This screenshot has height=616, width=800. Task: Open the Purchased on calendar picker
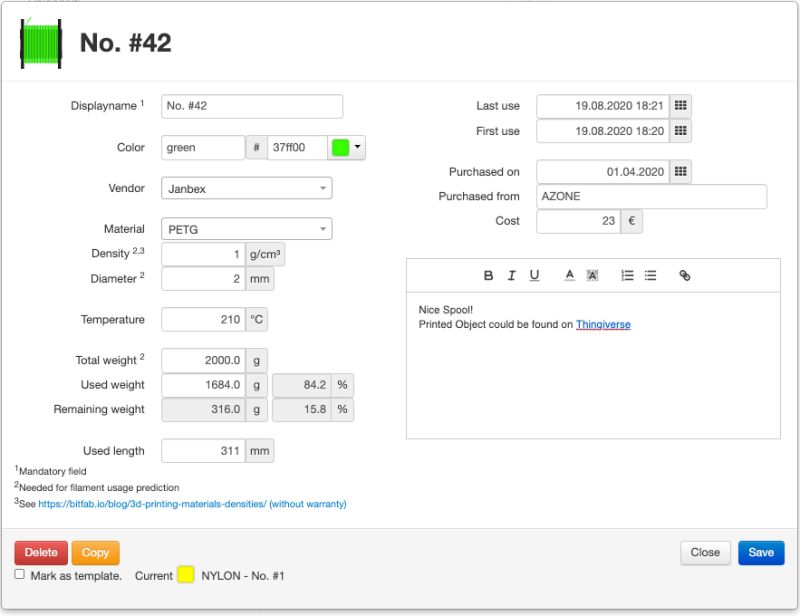point(681,171)
